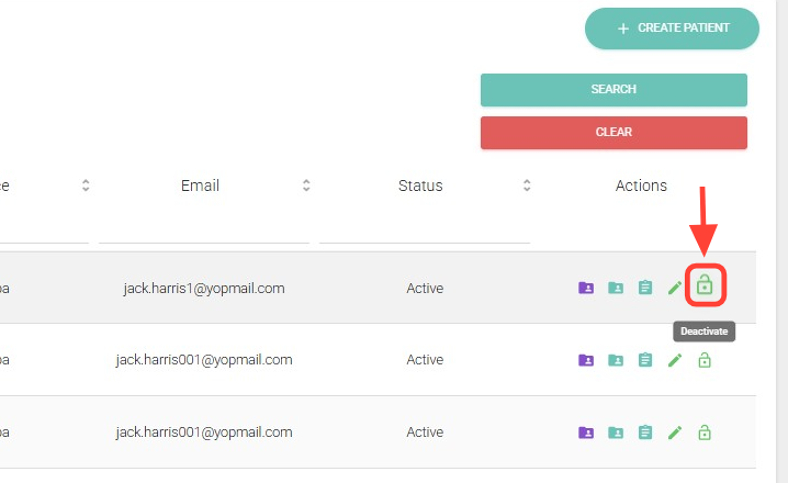
Task: Click the clipboard icon in the first row
Action: click(645, 288)
